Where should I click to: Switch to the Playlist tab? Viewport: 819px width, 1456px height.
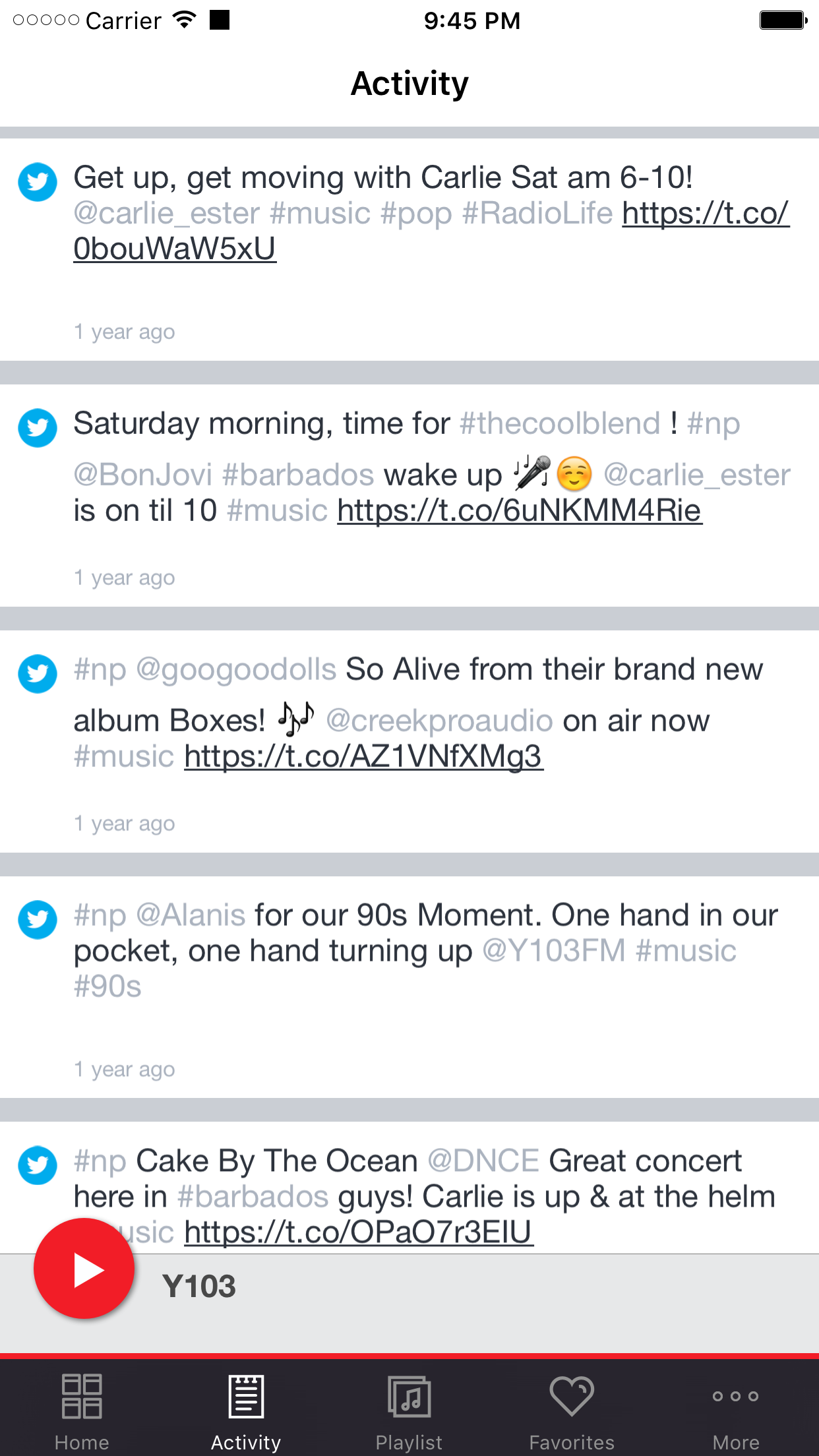(409, 1411)
